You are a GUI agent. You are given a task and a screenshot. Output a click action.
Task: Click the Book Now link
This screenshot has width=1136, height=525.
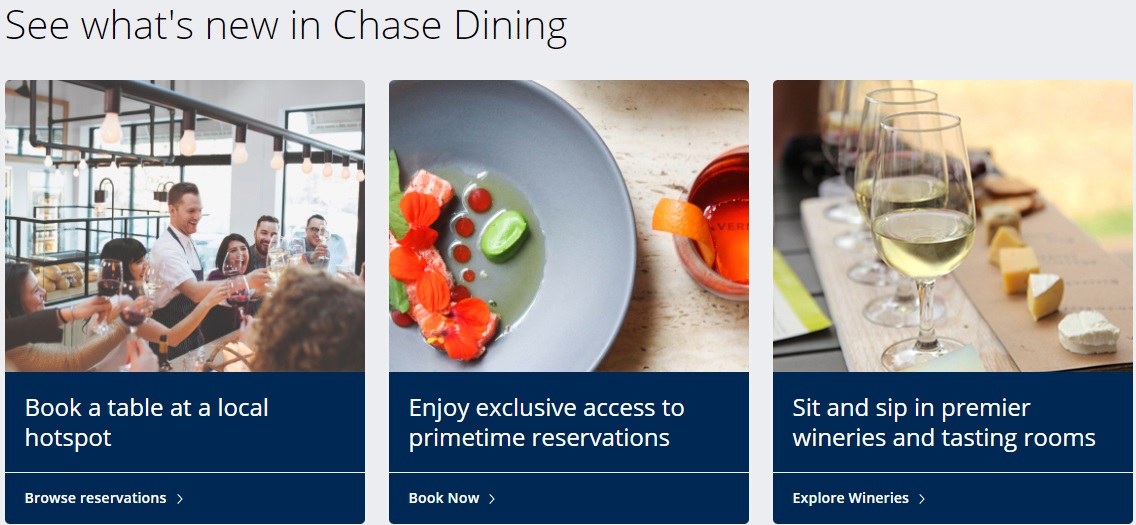coord(444,498)
